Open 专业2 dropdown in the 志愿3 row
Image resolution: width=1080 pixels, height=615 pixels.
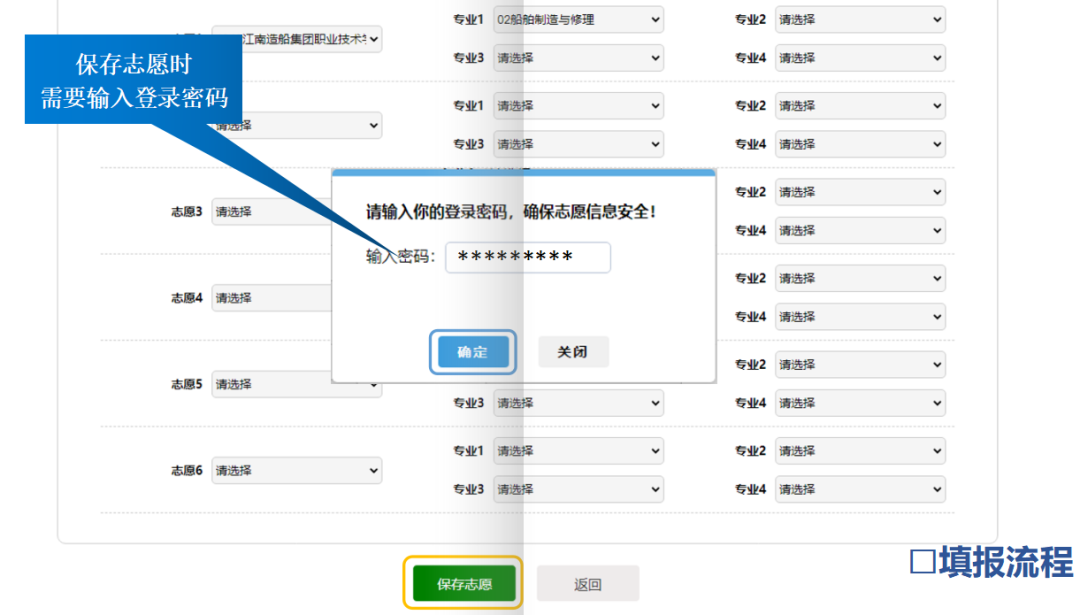tap(860, 191)
